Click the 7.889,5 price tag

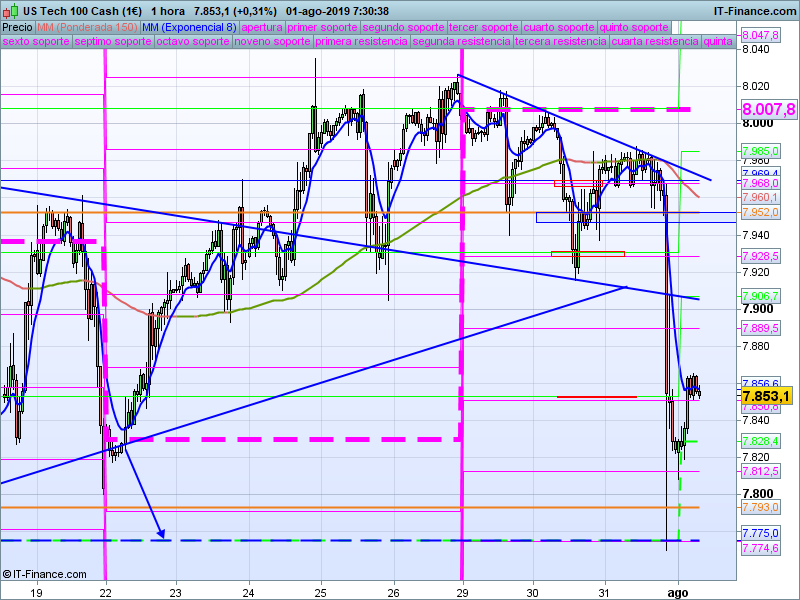point(760,328)
